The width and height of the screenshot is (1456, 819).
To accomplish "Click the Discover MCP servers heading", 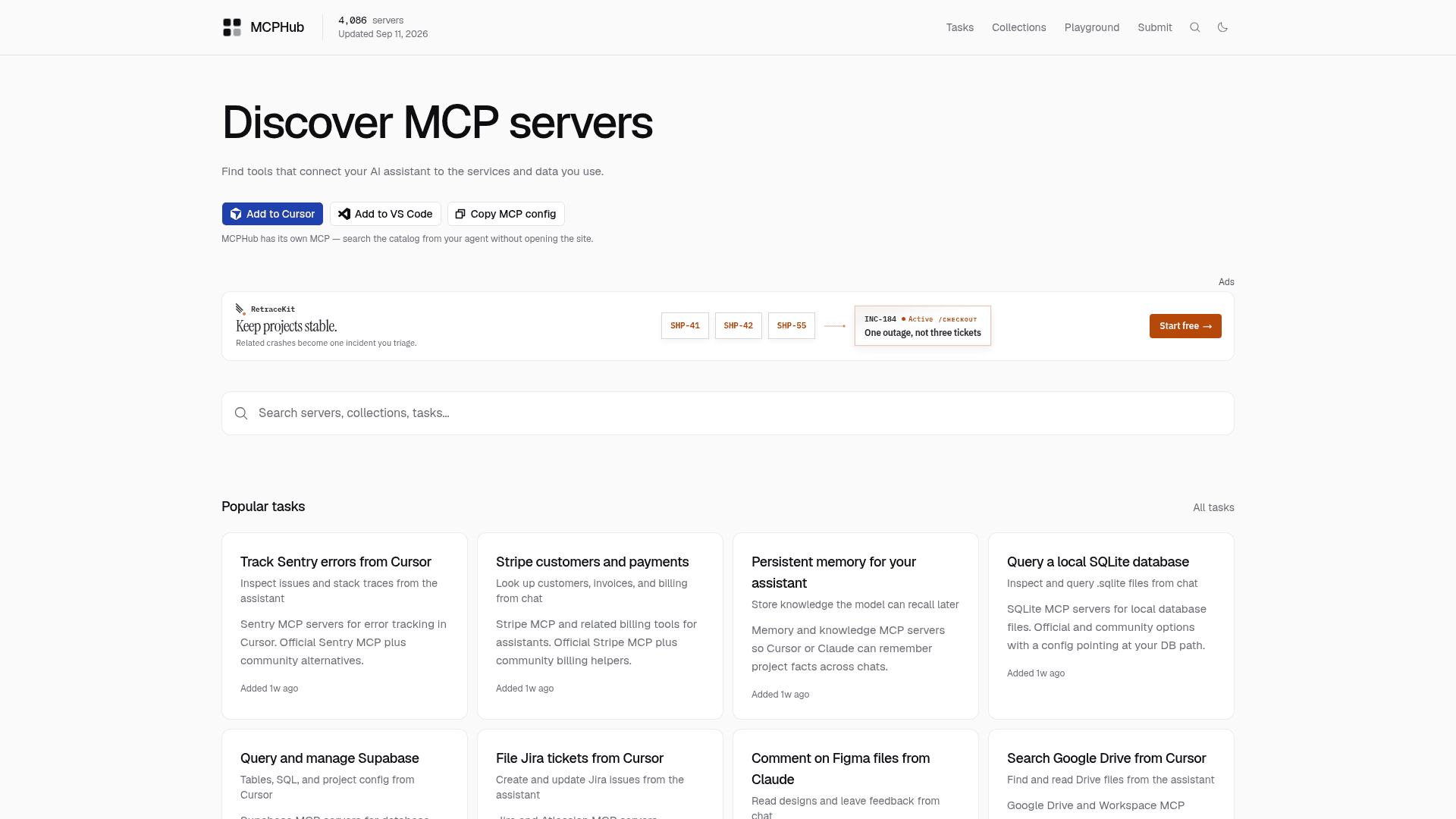I will pyautogui.click(x=437, y=122).
